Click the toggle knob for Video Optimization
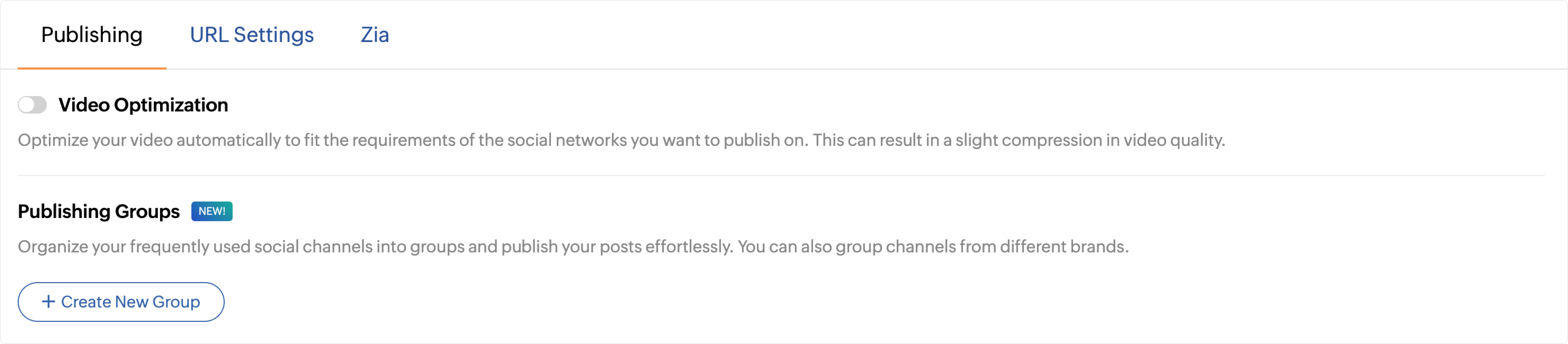1568x344 pixels. 26,105
